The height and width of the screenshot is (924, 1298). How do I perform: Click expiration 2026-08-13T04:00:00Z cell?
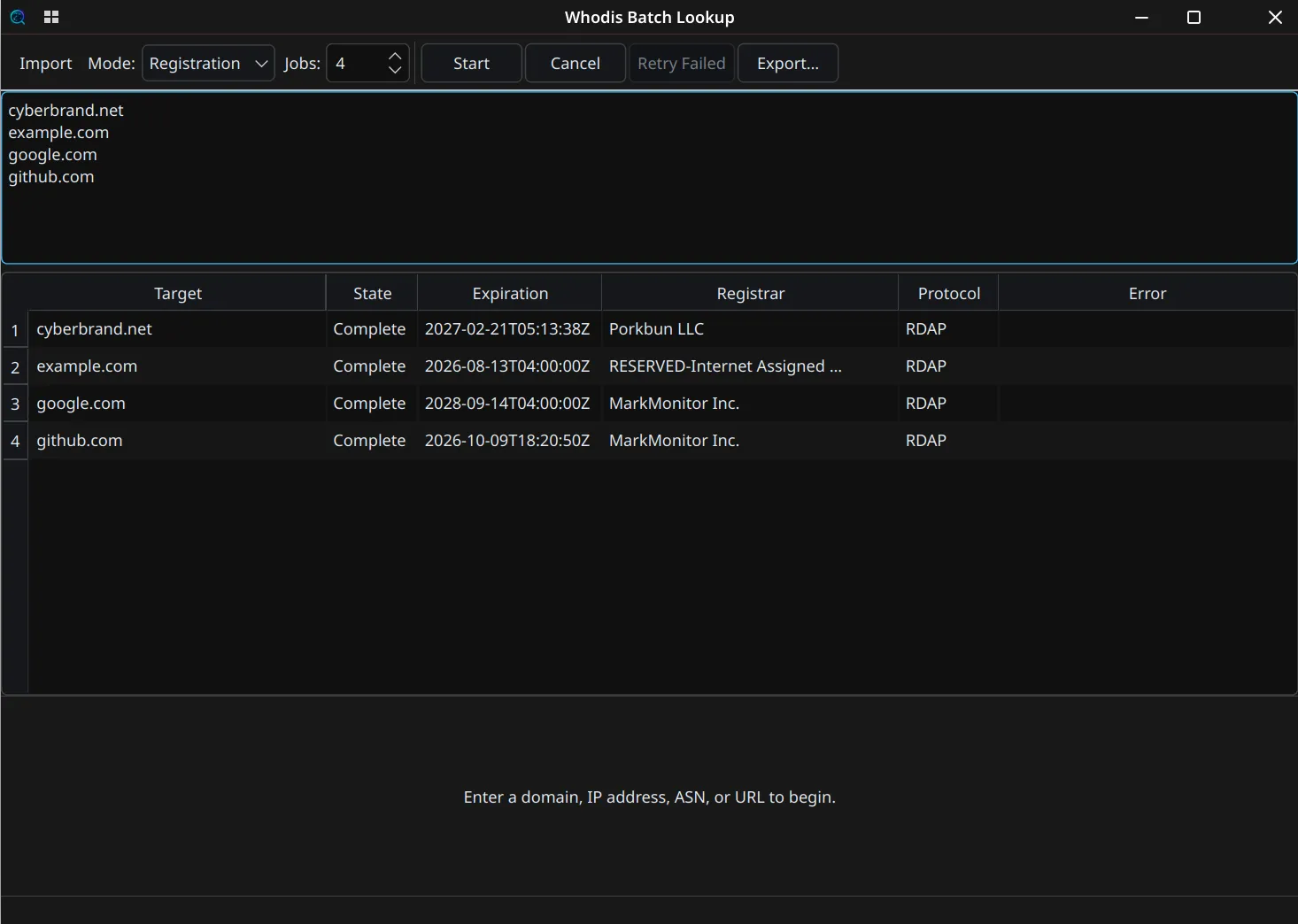tap(509, 366)
